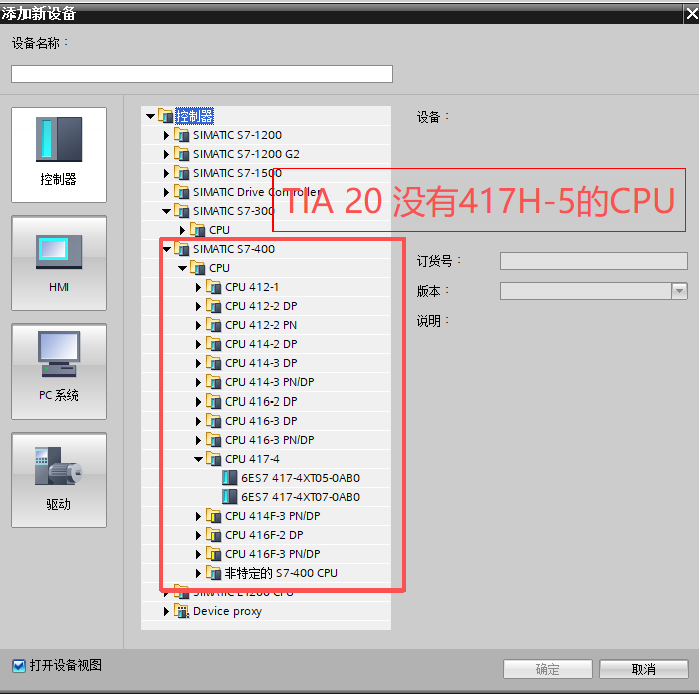699x694 pixels.
Task: Click the SIMATIC S7-1200 folder icon
Action: [181, 135]
